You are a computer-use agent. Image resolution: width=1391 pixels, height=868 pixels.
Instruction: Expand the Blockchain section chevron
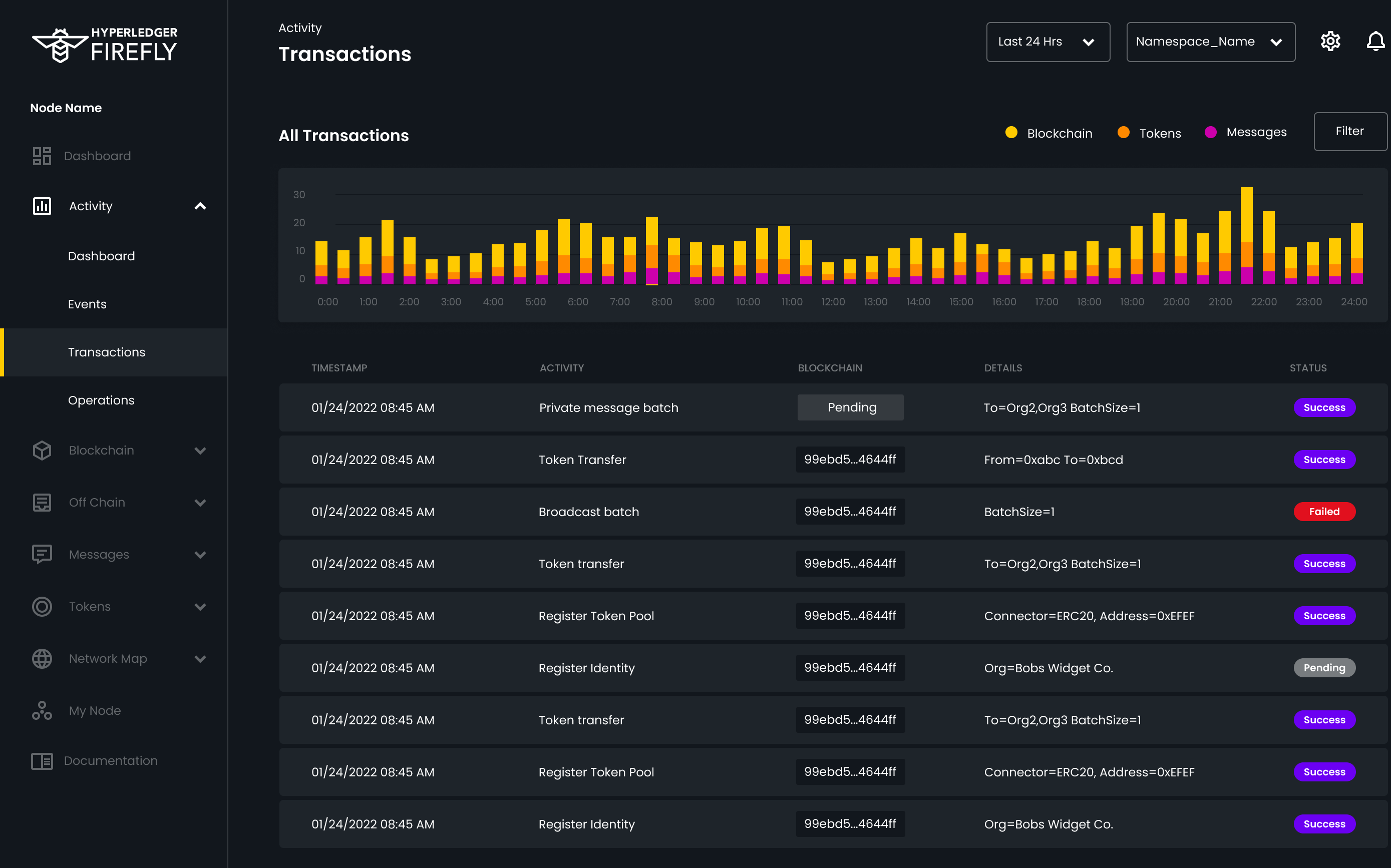[200, 451]
